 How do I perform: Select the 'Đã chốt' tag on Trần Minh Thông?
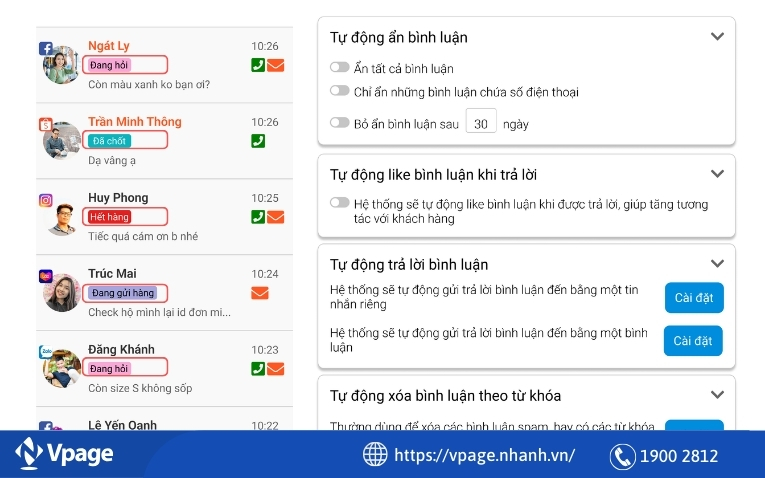(109, 141)
